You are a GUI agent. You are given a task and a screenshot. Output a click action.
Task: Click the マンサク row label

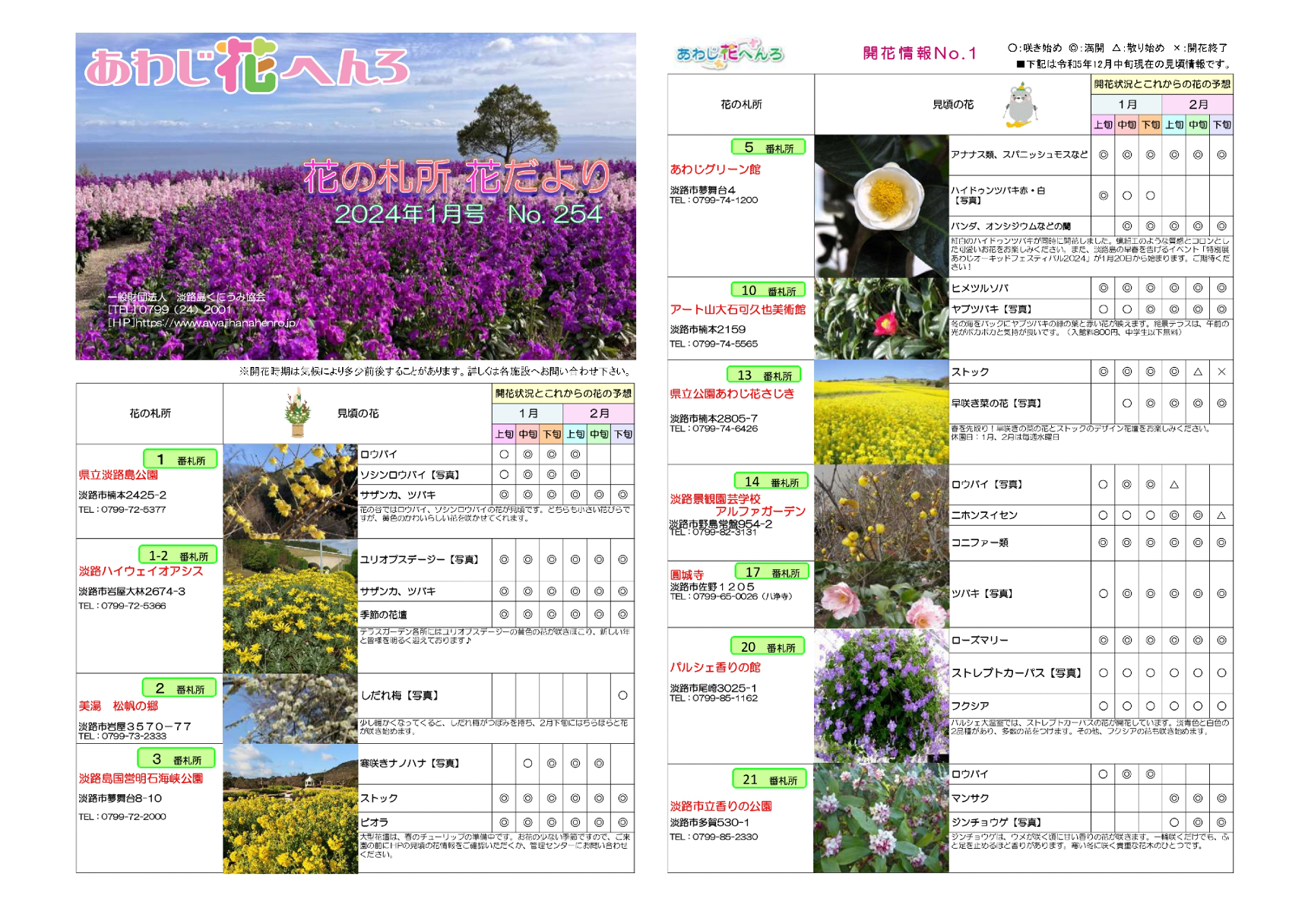[970, 799]
